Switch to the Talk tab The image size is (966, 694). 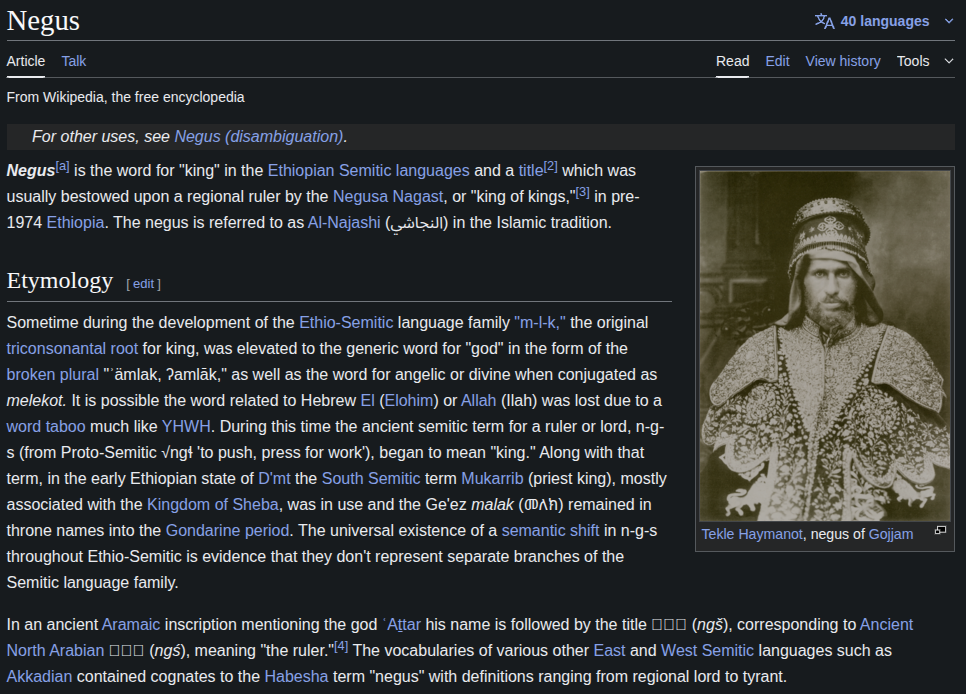point(74,61)
